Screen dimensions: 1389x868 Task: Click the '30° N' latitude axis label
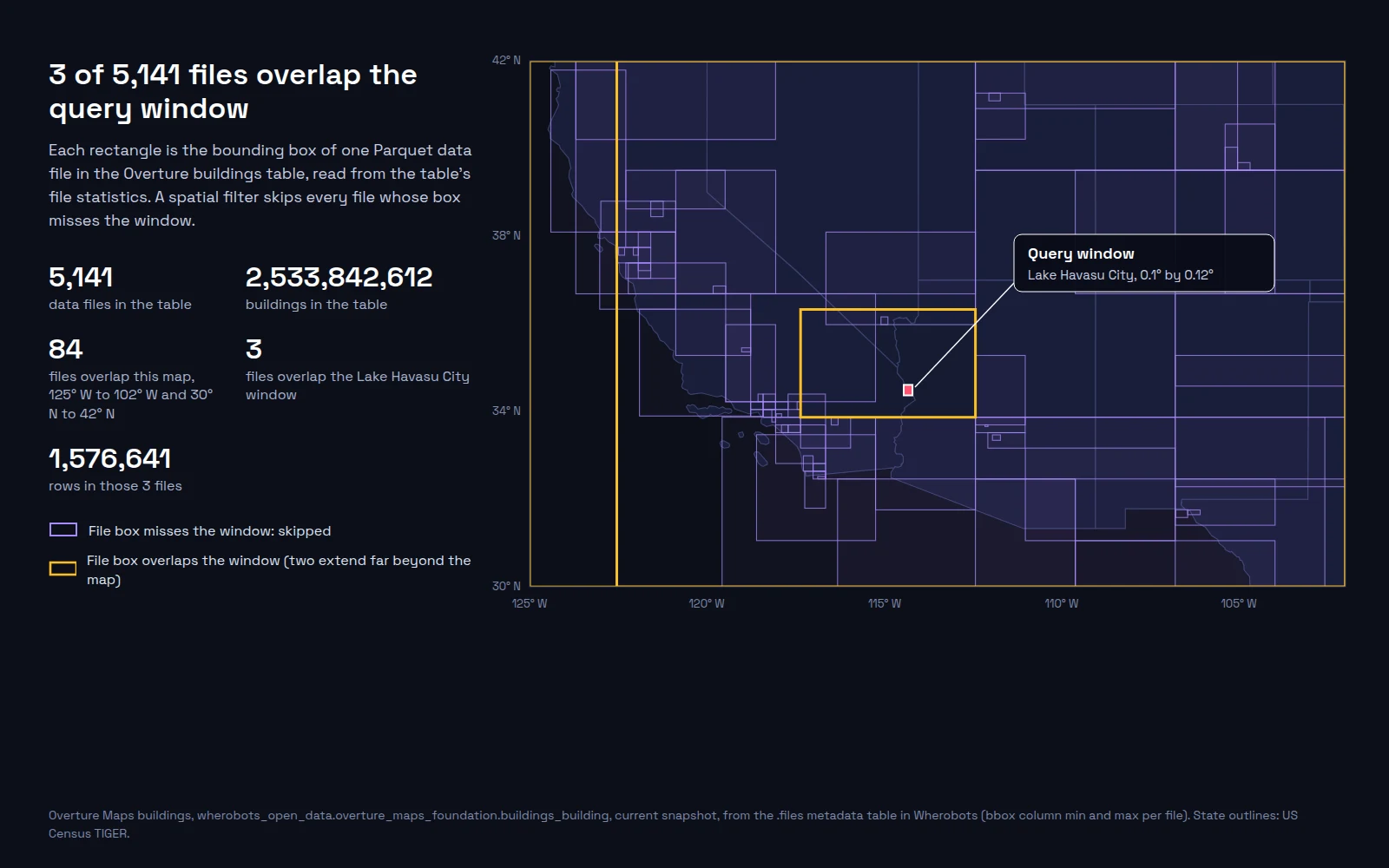[506, 586]
